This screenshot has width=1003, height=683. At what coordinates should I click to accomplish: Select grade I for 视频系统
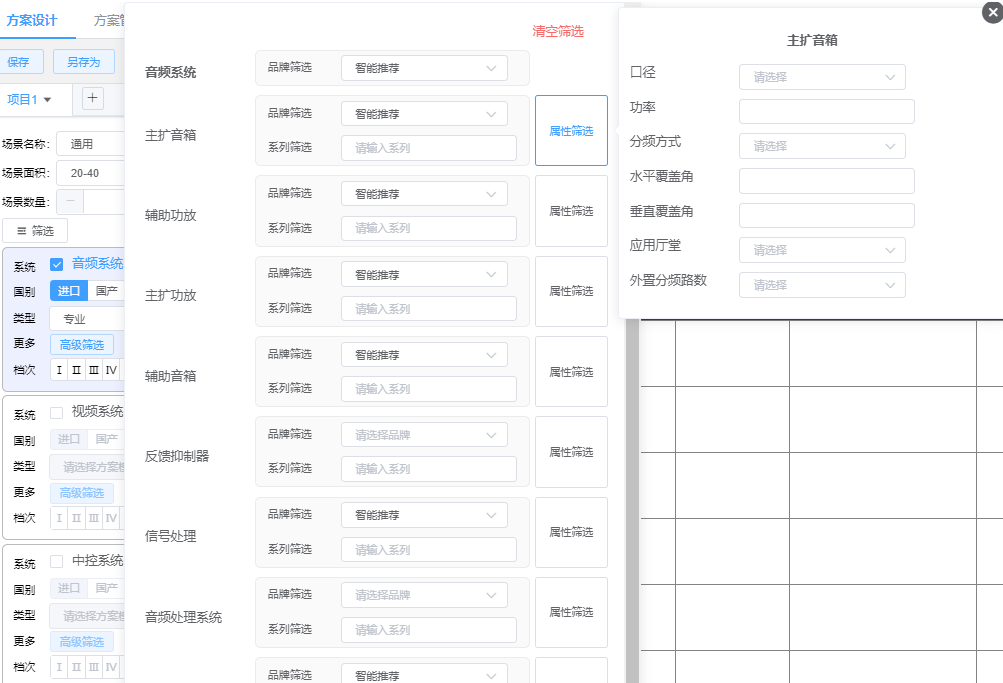click(58, 518)
